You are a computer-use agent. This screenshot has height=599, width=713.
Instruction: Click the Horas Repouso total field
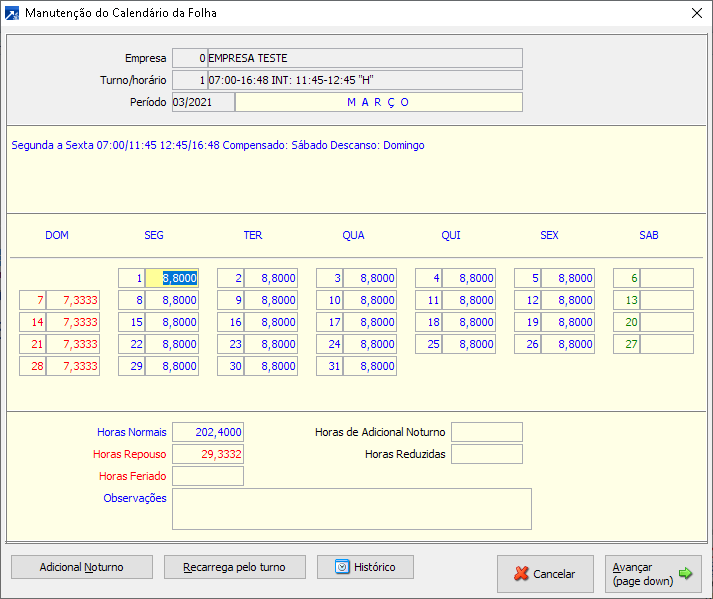click(208, 454)
